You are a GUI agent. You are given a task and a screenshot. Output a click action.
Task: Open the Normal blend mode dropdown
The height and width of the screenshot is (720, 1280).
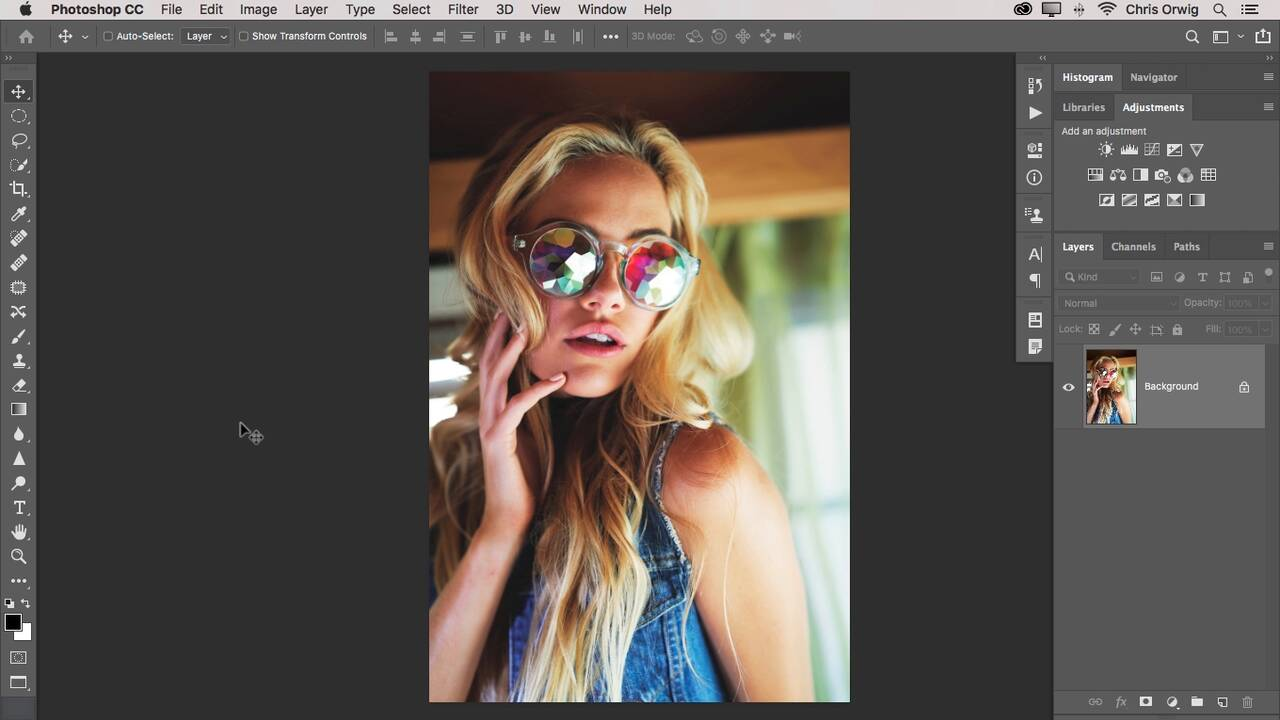click(1119, 303)
